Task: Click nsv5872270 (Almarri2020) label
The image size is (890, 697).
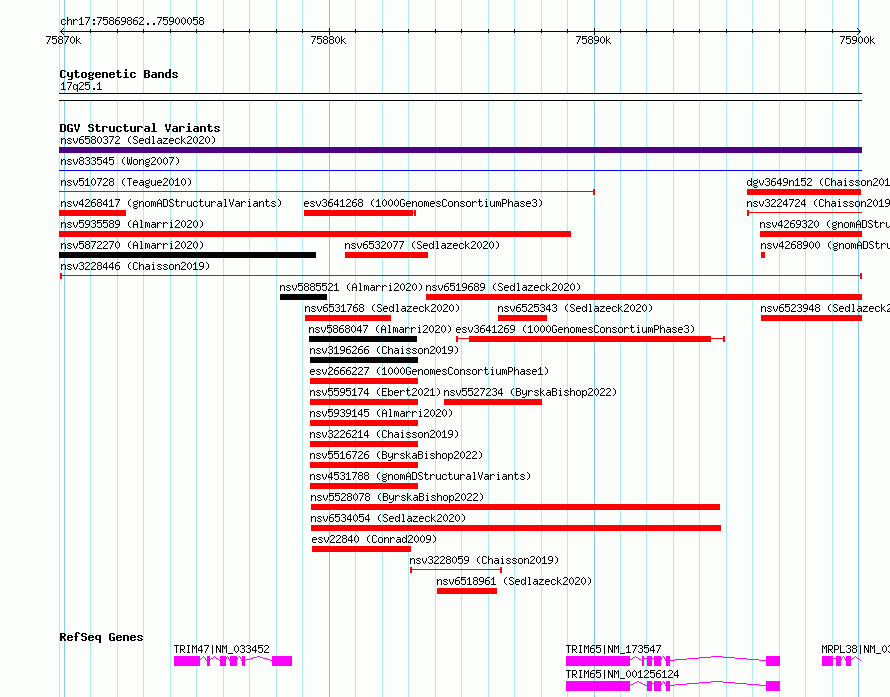Action: pyautogui.click(x=132, y=245)
